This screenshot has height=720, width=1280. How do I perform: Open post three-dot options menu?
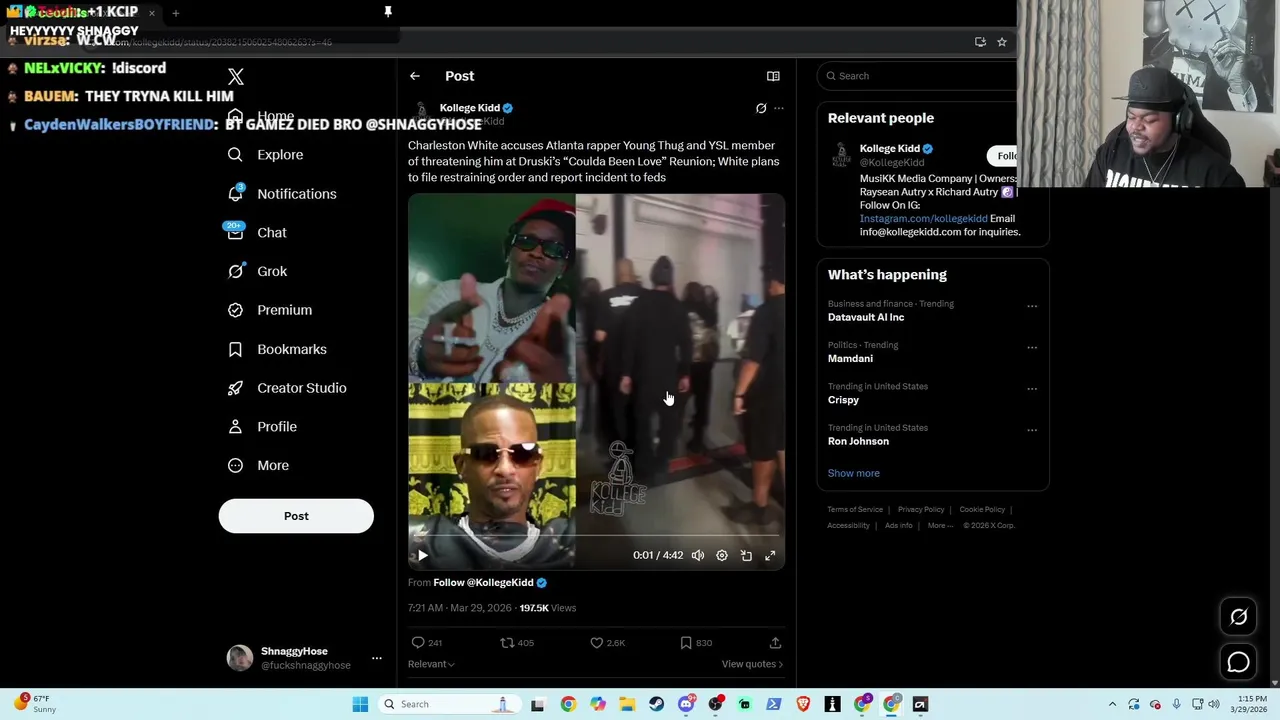click(x=779, y=108)
